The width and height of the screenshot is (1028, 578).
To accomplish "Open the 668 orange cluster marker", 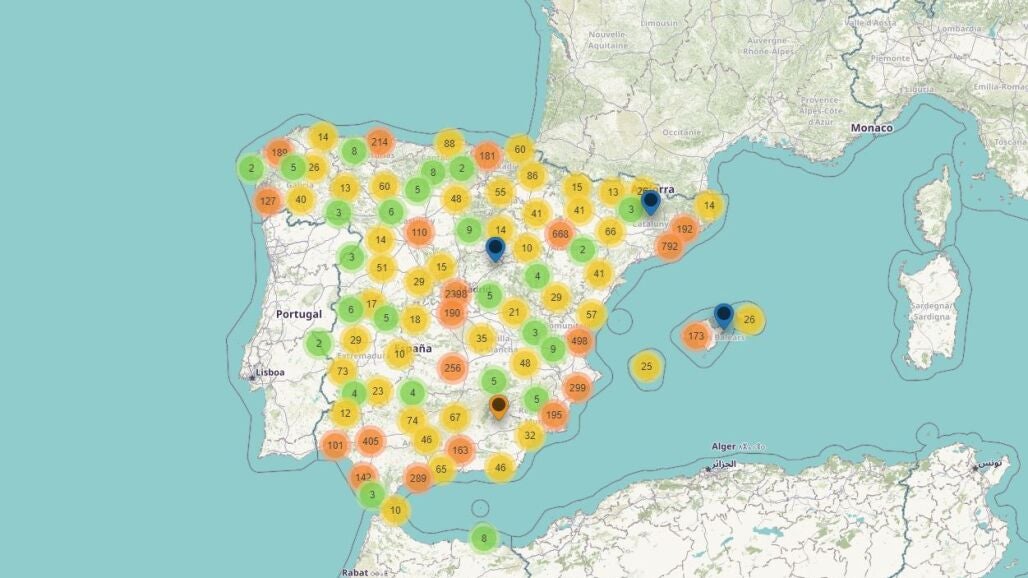I will pyautogui.click(x=560, y=234).
